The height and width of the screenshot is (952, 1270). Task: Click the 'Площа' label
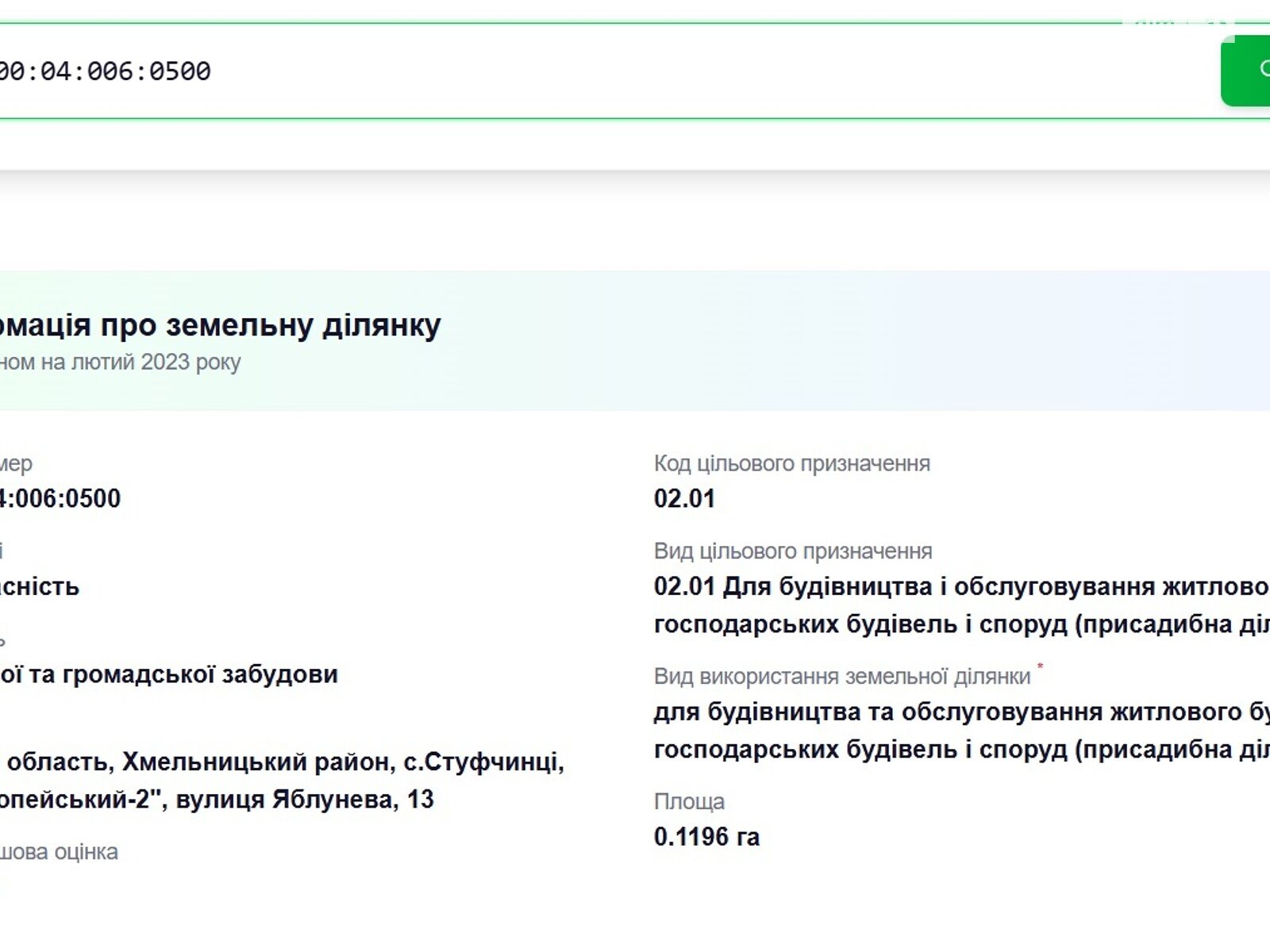(x=689, y=802)
